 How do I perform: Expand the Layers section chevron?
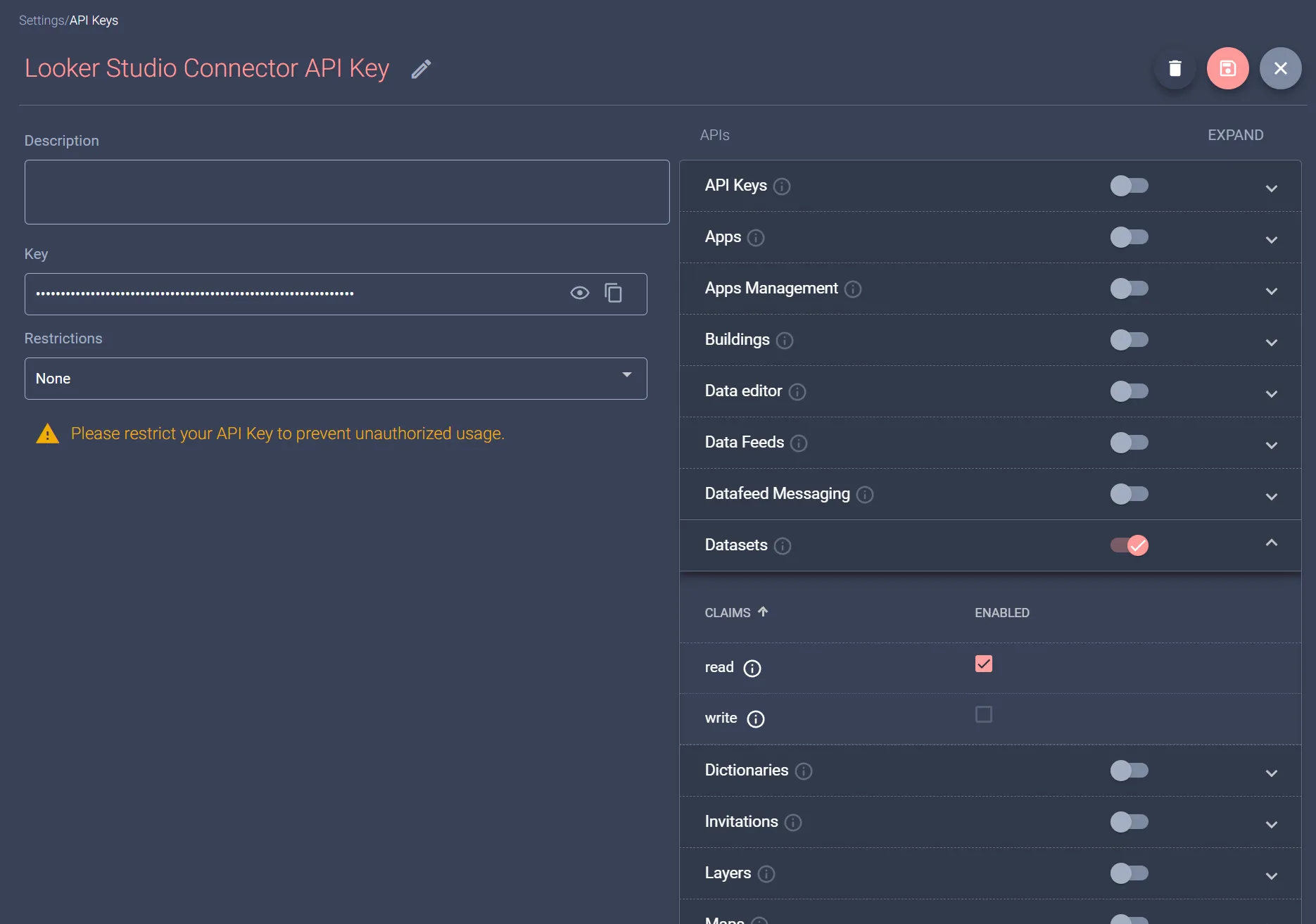tap(1271, 875)
